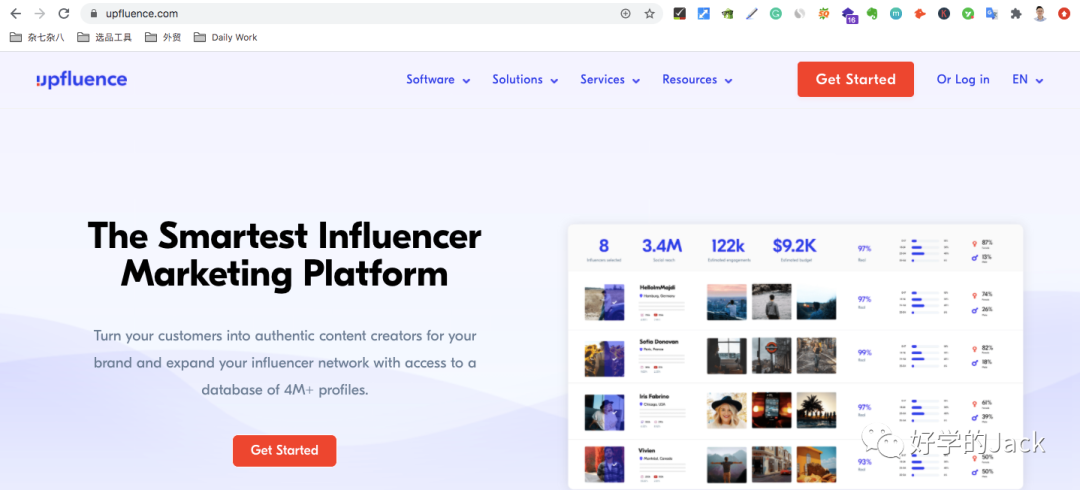This screenshot has width=1080, height=490.
Task: Click the Or Log in link
Action: 963,80
